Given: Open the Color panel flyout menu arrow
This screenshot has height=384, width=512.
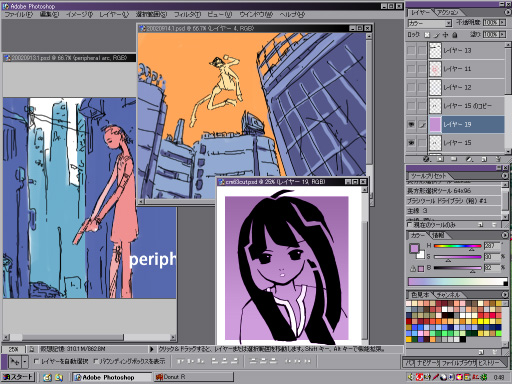Looking at the screenshot, I should (x=505, y=235).
